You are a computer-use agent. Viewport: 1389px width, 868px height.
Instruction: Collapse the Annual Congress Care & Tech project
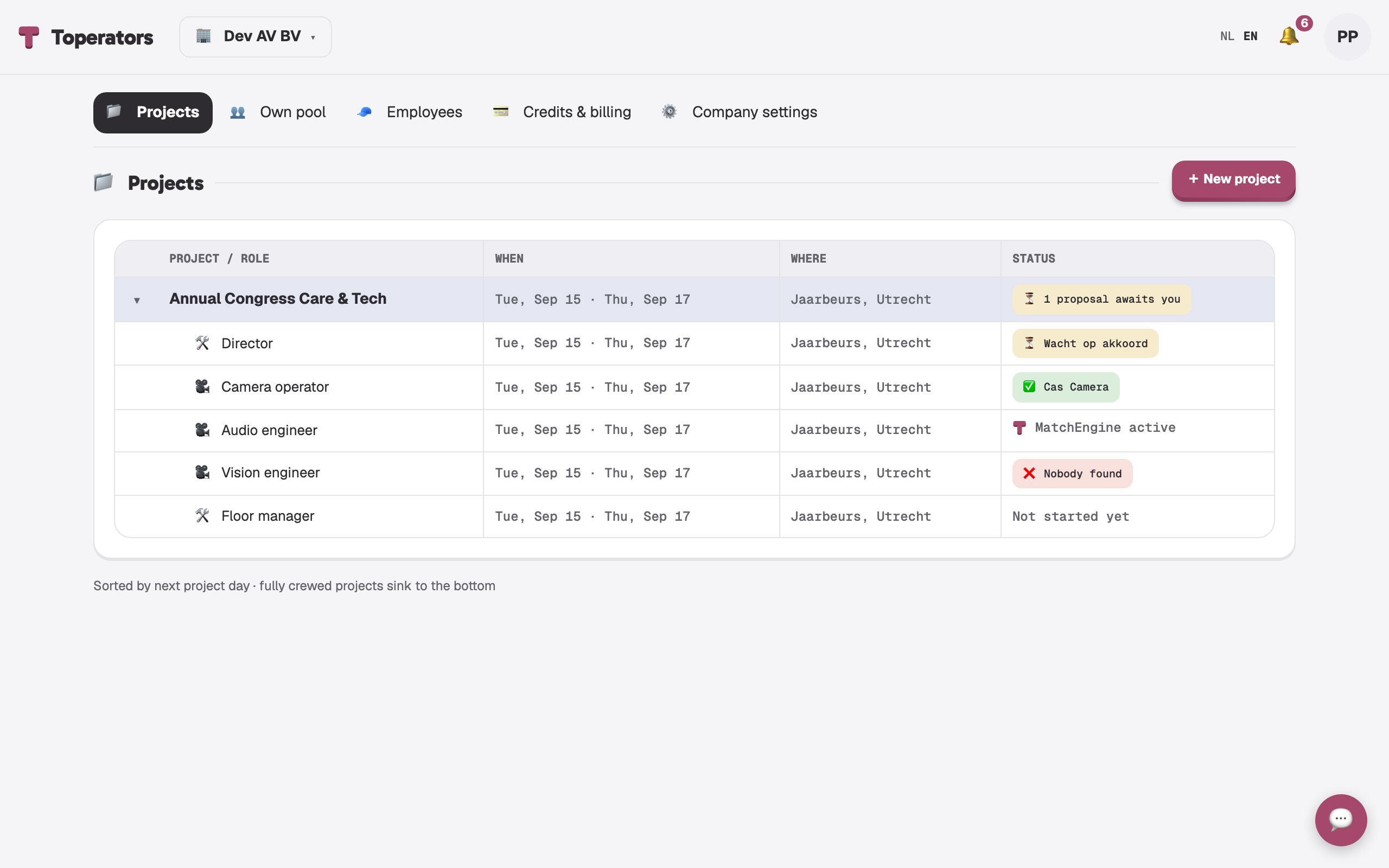click(x=137, y=300)
